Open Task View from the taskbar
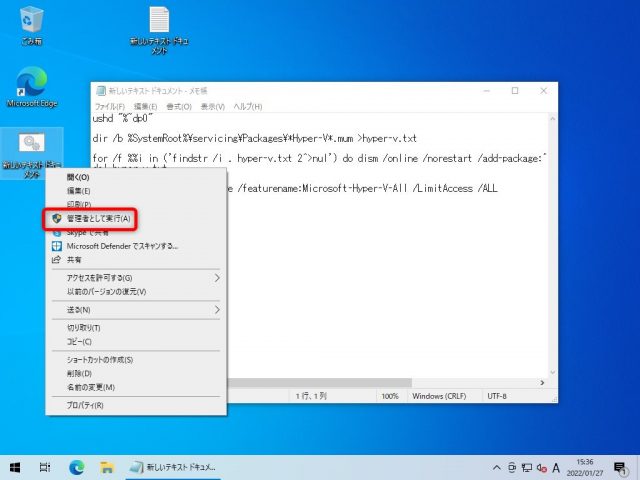The height and width of the screenshot is (480, 640). (45, 467)
